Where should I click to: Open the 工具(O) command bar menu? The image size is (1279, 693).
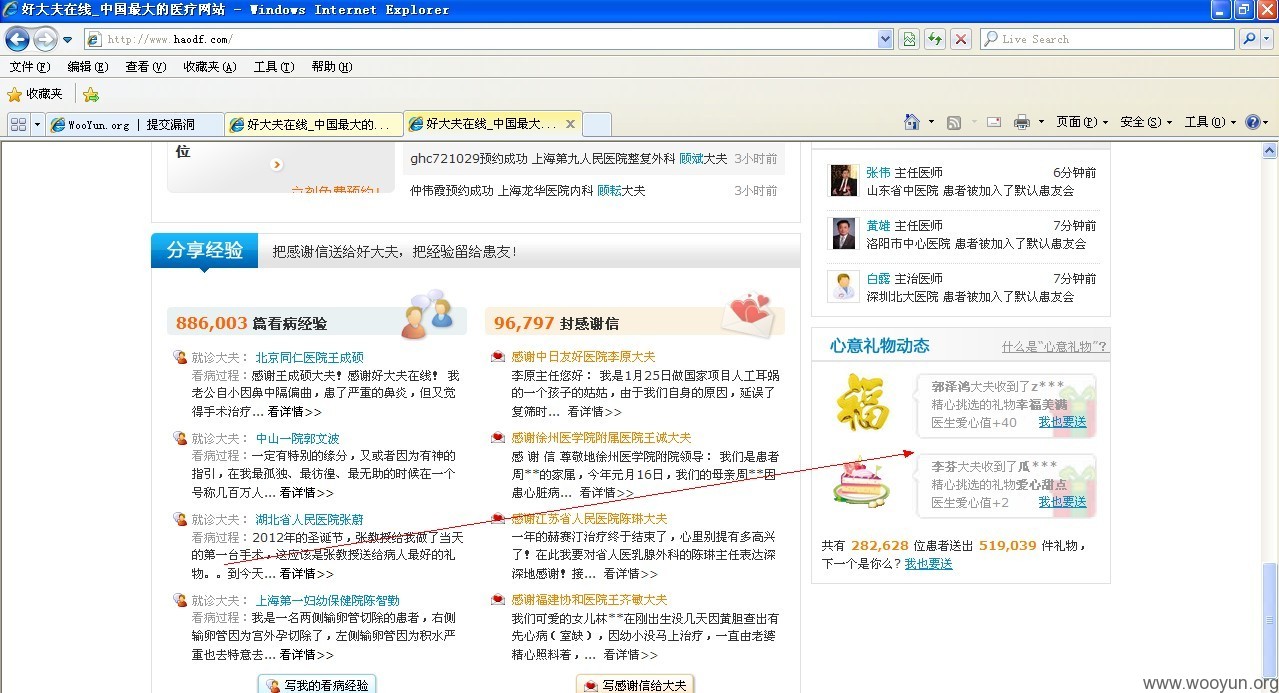pos(1210,122)
